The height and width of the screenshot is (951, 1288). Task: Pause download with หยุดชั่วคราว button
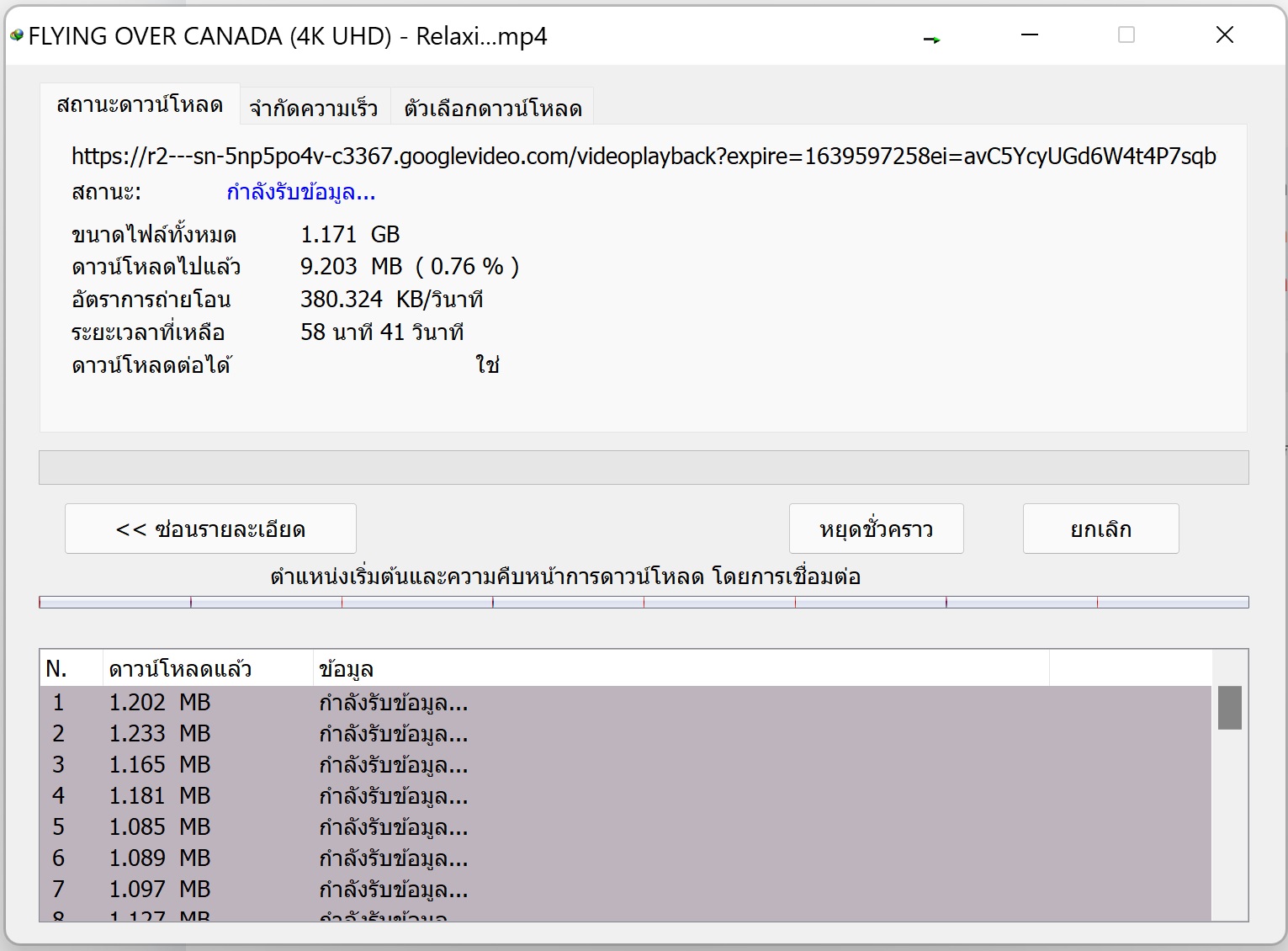click(876, 529)
